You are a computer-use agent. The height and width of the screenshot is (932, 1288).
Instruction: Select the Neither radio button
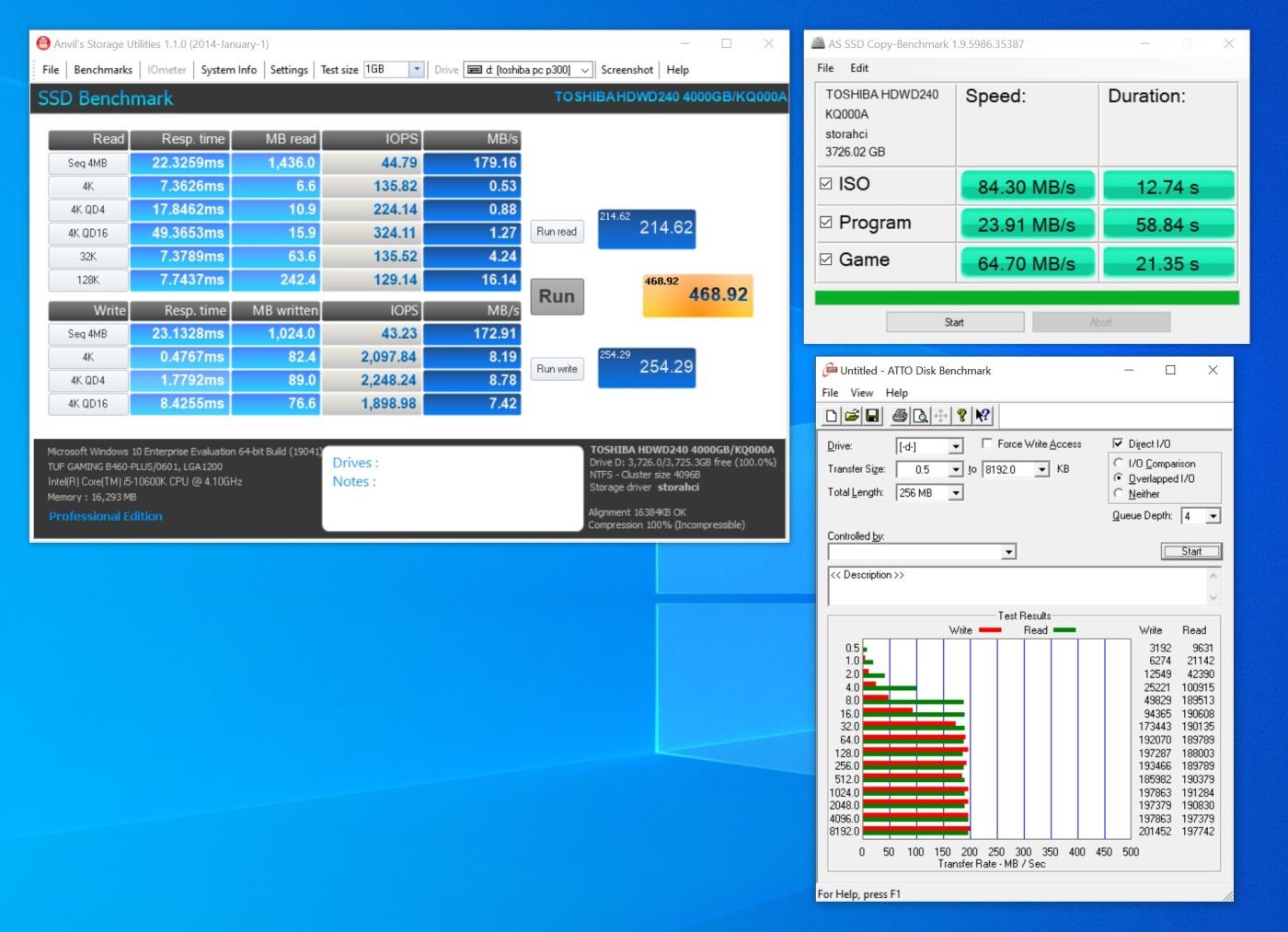pos(1119,493)
